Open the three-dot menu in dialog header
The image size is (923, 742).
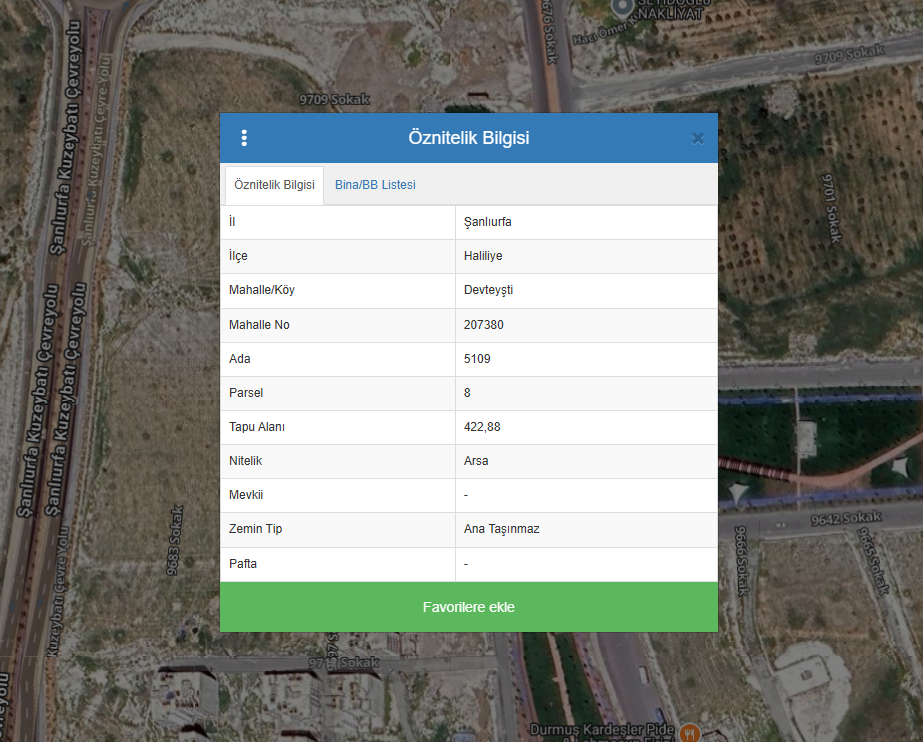(244, 138)
